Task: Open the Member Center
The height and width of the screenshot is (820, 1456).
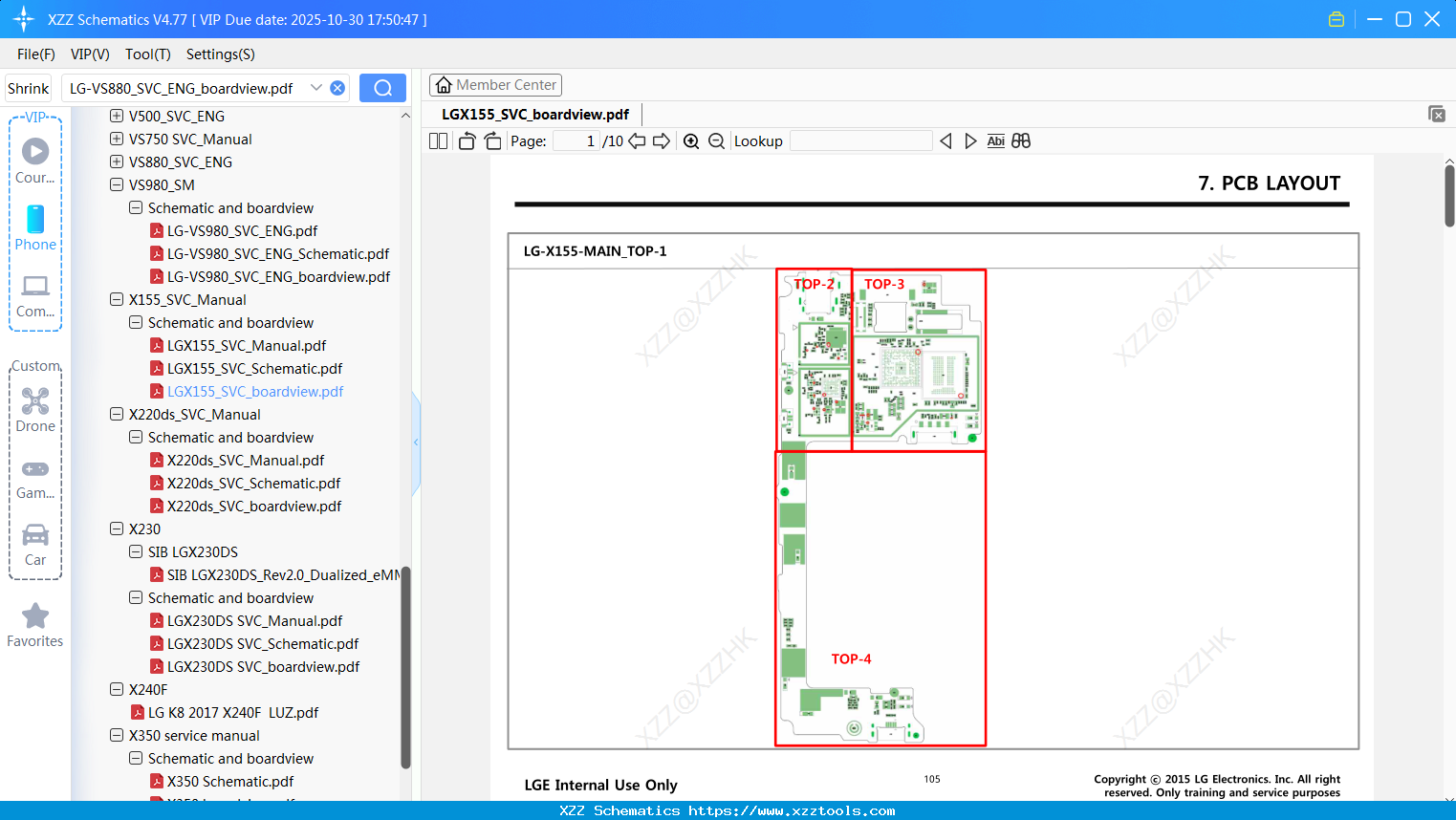Action: (495, 85)
